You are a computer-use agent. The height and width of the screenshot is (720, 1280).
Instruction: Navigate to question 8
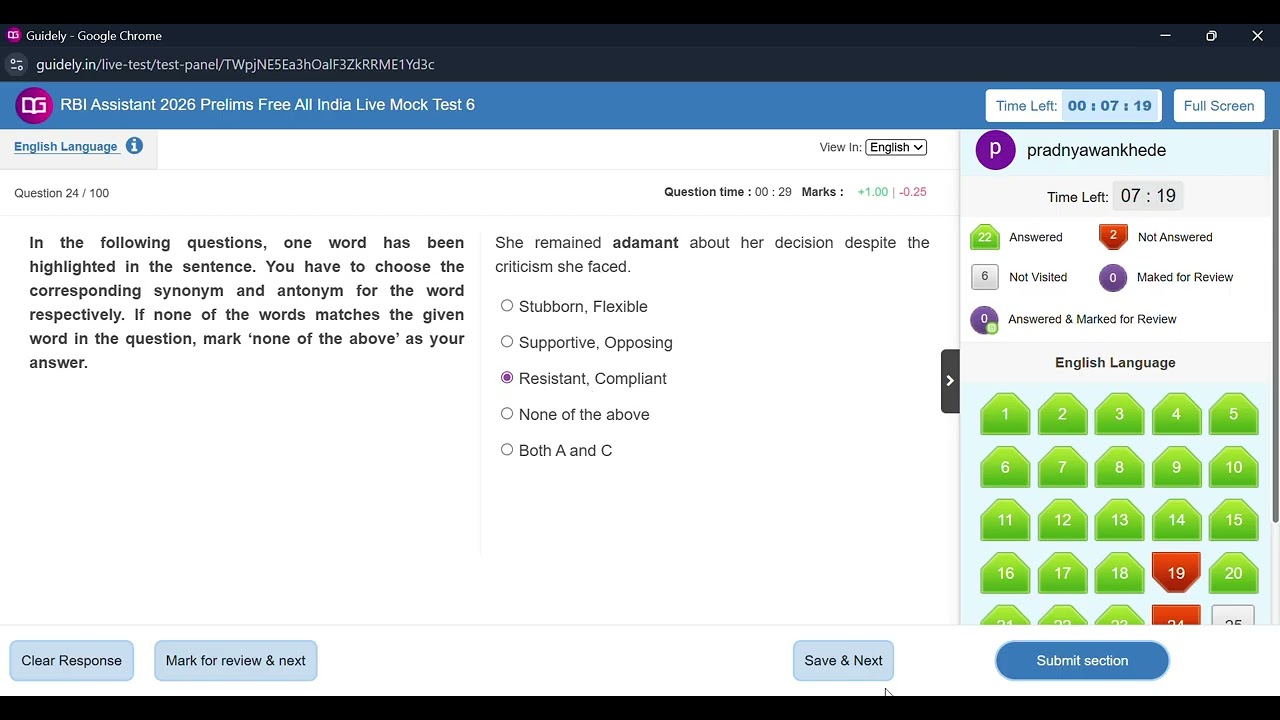tap(1119, 467)
